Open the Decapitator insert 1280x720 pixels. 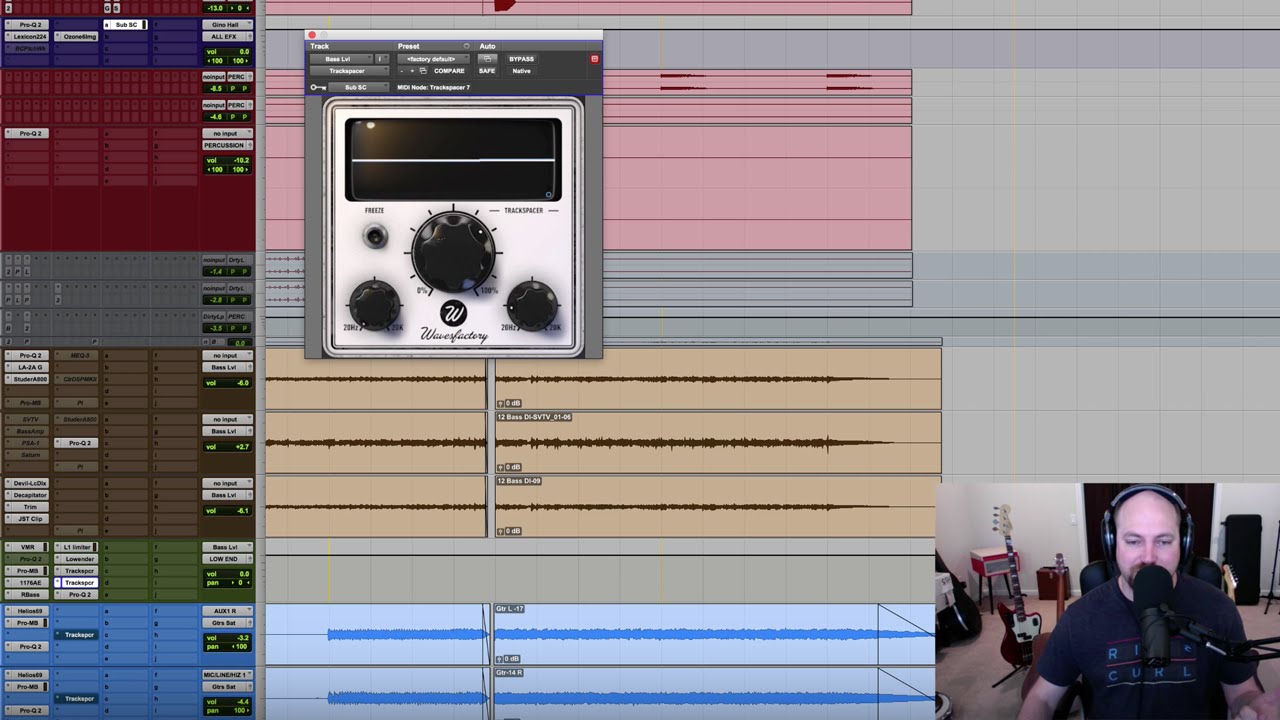pyautogui.click(x=30, y=495)
